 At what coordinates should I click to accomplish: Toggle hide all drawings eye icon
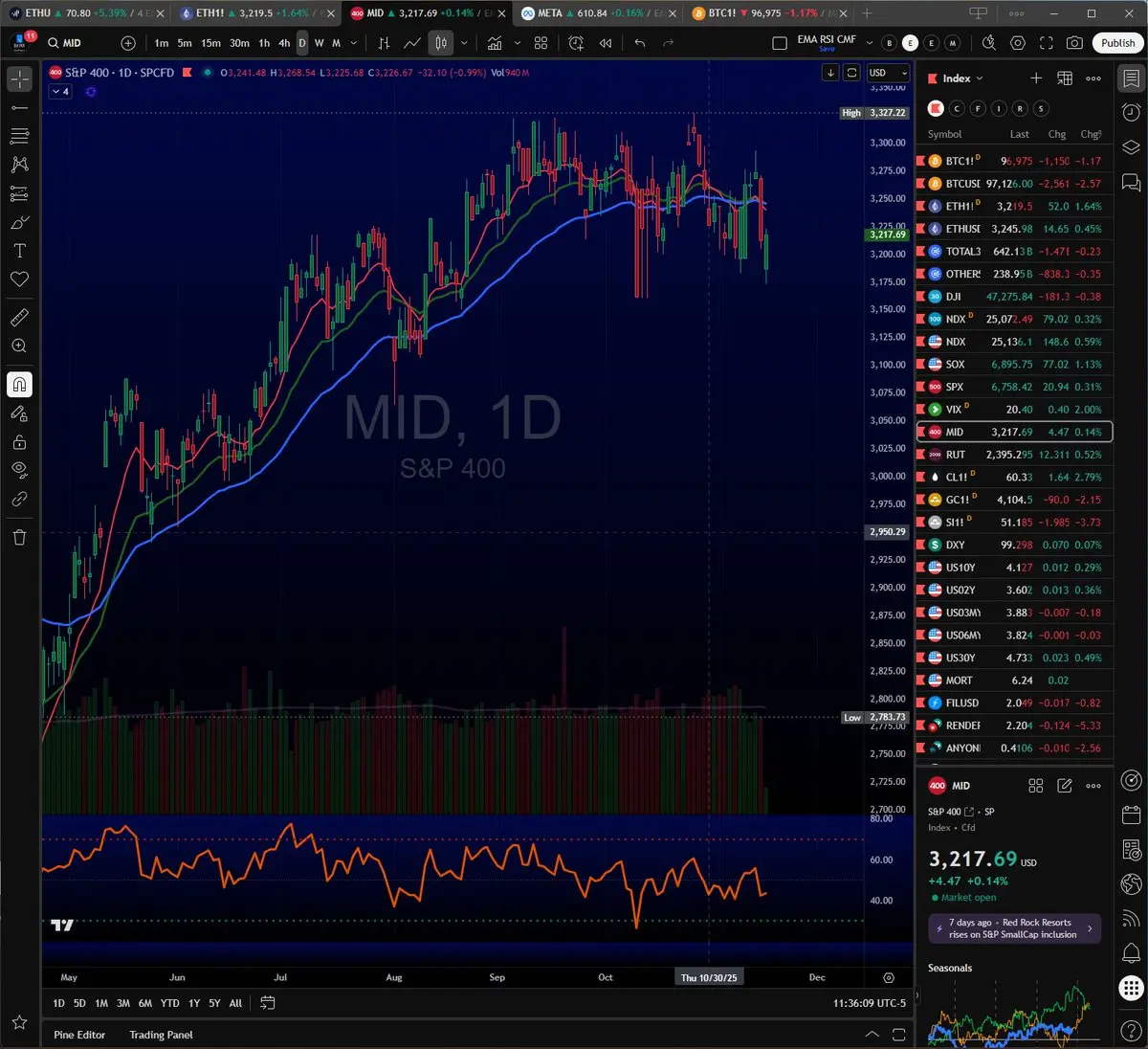coord(19,470)
